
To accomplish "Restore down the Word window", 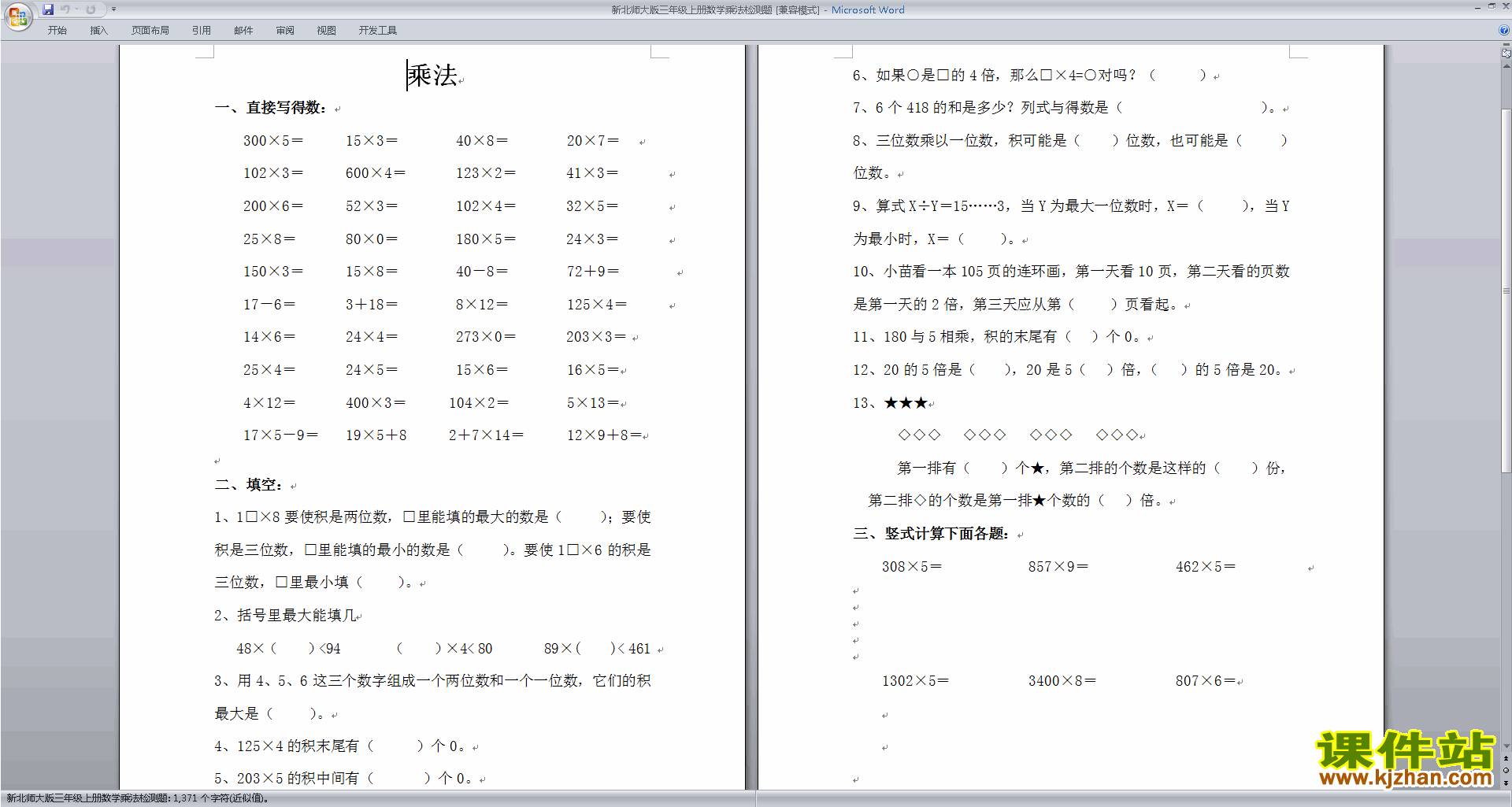I will pyautogui.click(x=1492, y=6).
